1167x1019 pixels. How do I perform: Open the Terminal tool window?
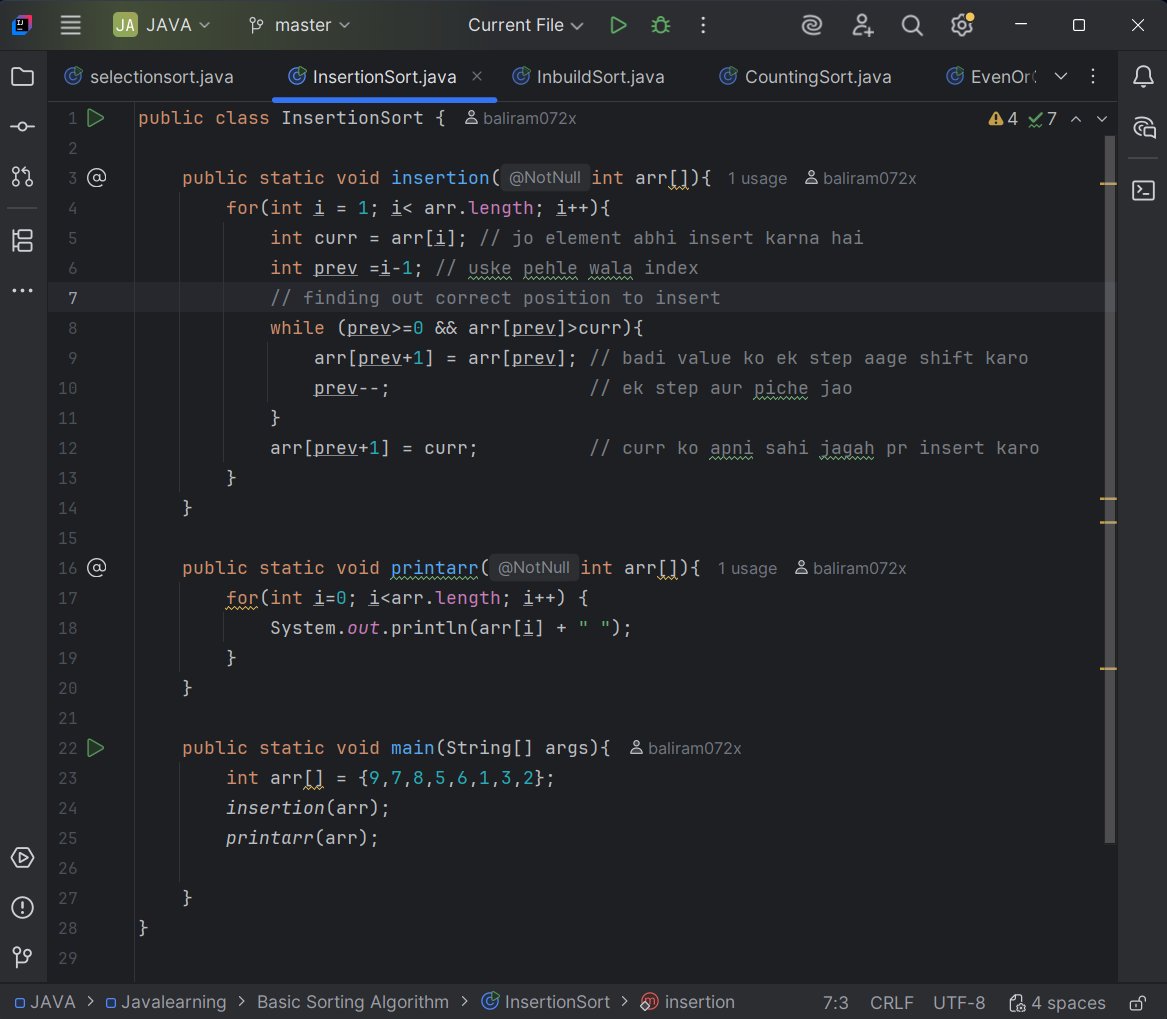[1143, 191]
